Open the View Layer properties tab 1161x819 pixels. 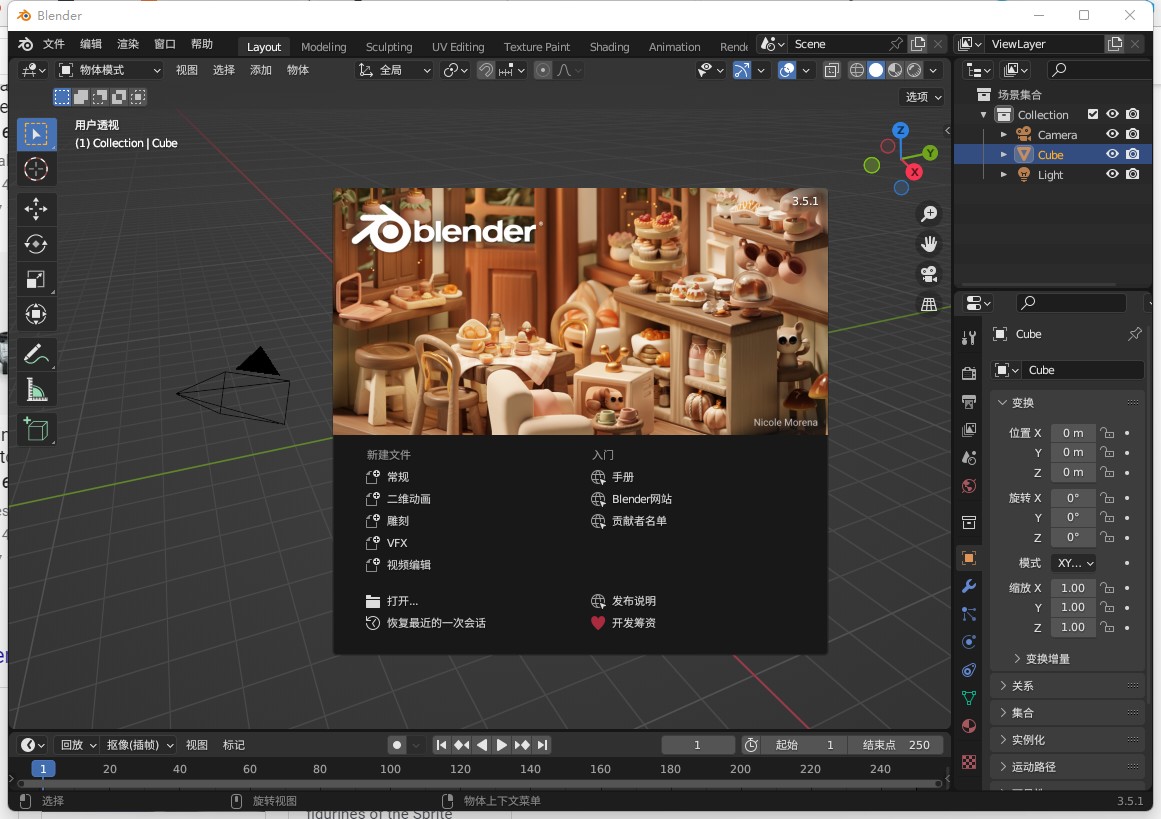968,429
